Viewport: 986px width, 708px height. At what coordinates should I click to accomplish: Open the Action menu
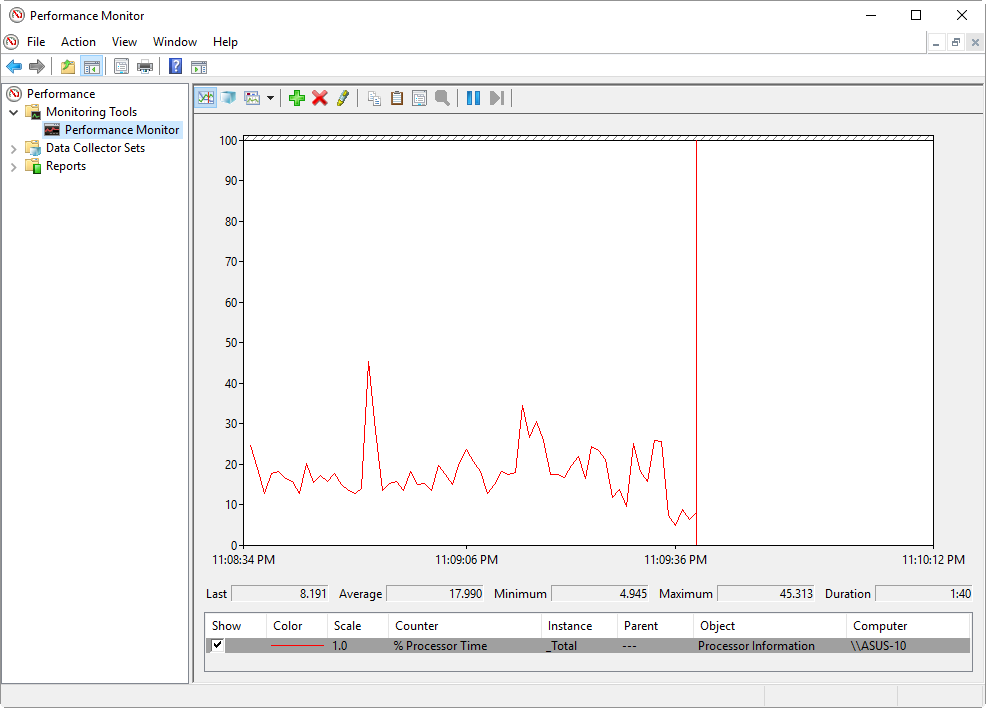point(78,42)
